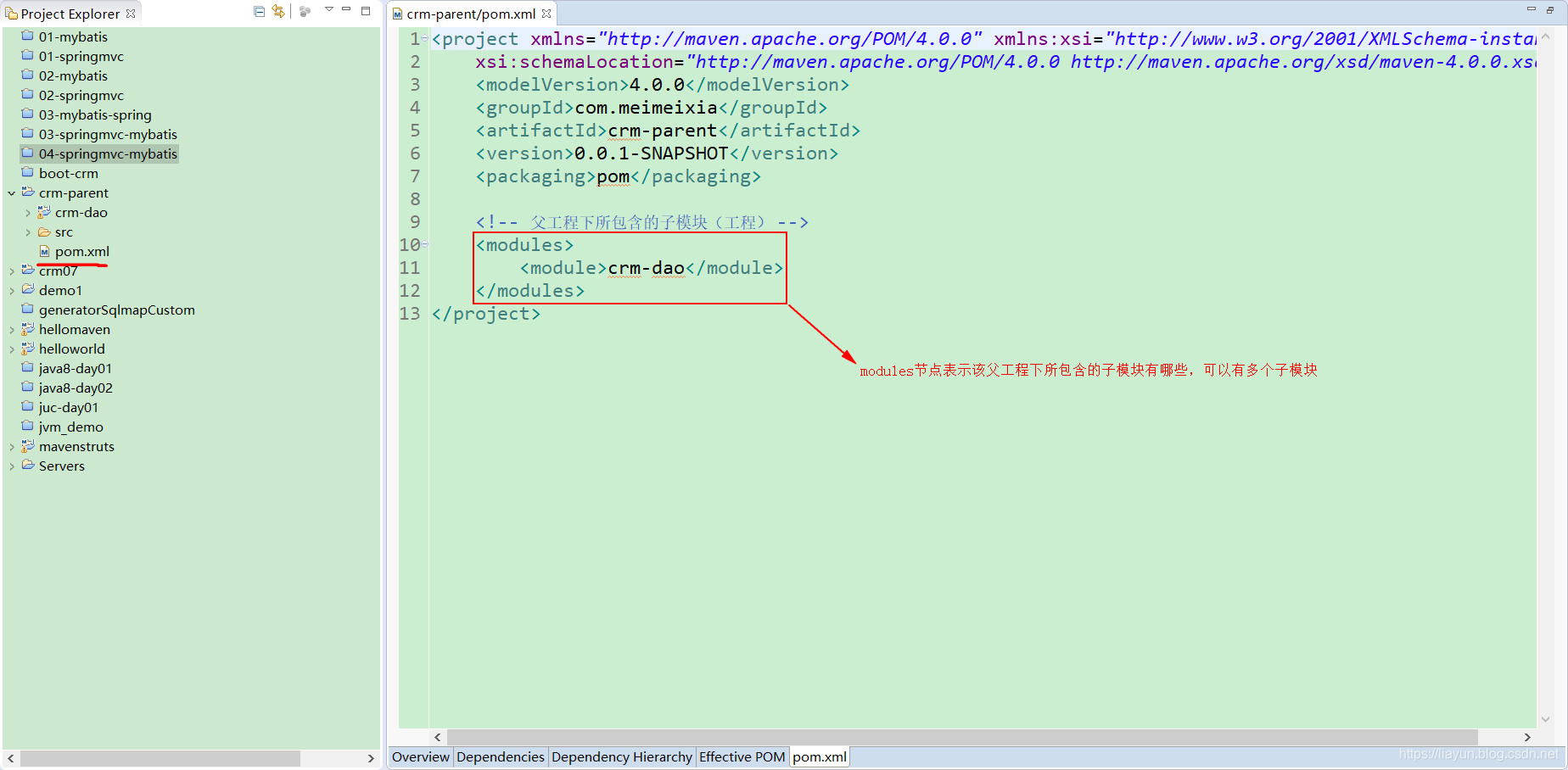The width and height of the screenshot is (1568, 770).
Task: Click the helloworld project icon
Action: pyautogui.click(x=28, y=349)
